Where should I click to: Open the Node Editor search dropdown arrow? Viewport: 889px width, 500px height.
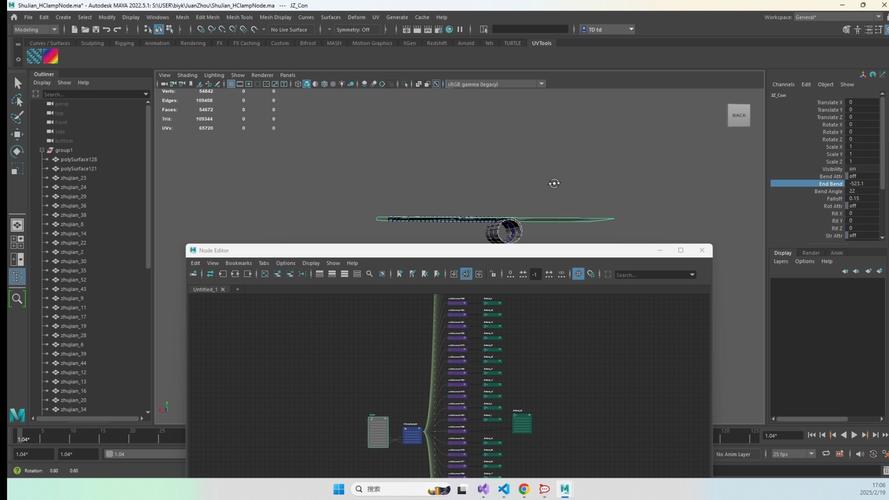click(692, 275)
